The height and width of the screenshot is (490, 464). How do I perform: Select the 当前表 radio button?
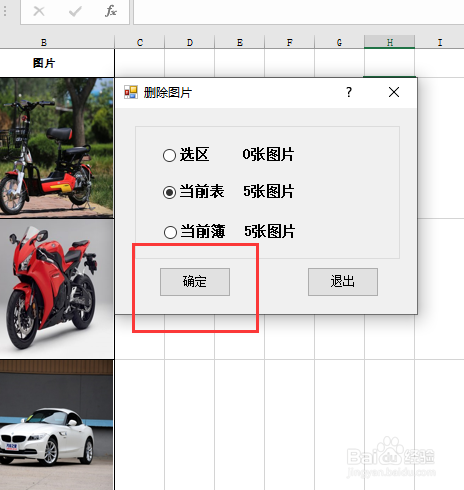click(169, 192)
